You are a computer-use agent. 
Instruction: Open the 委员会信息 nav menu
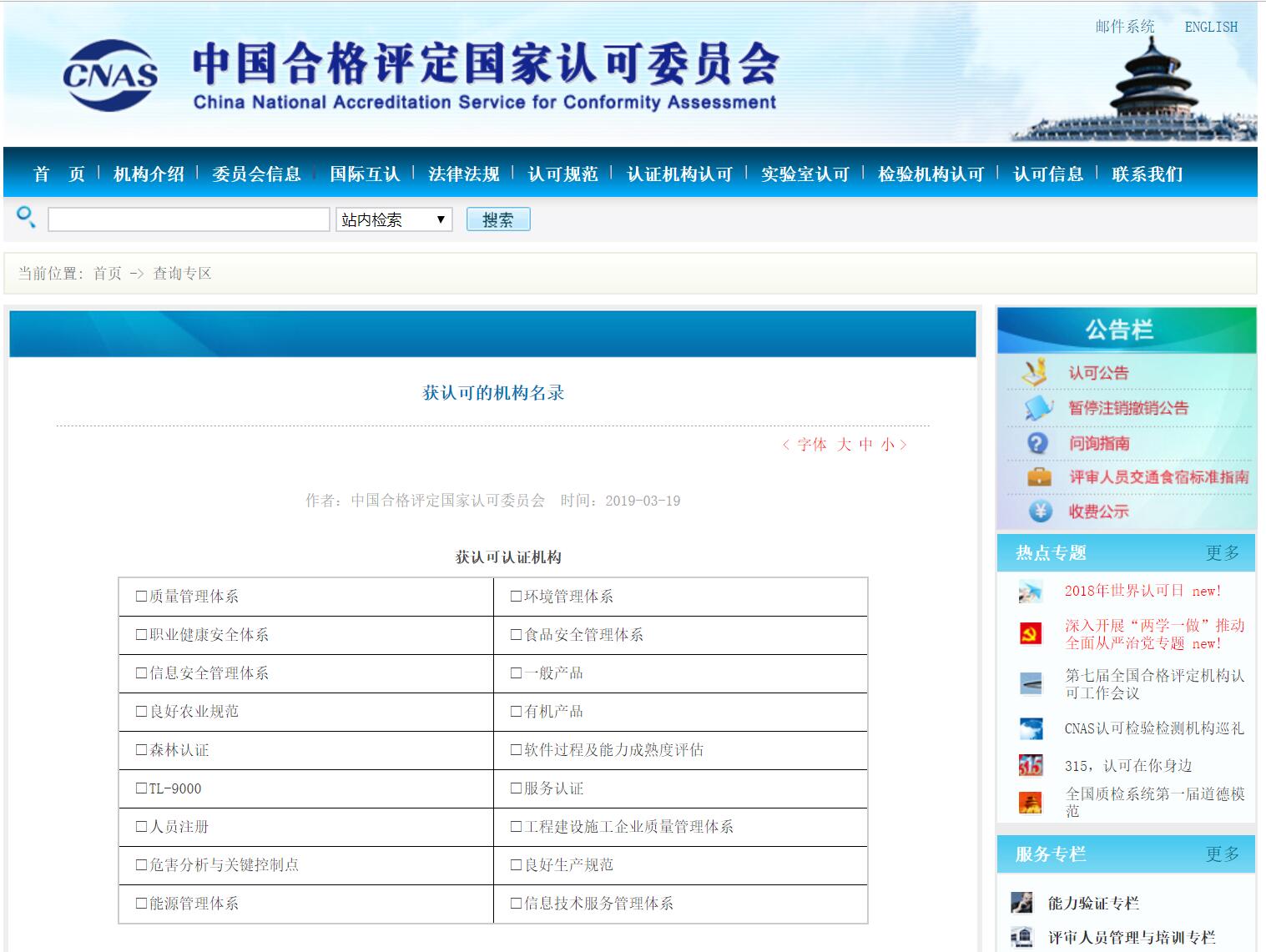(x=256, y=174)
